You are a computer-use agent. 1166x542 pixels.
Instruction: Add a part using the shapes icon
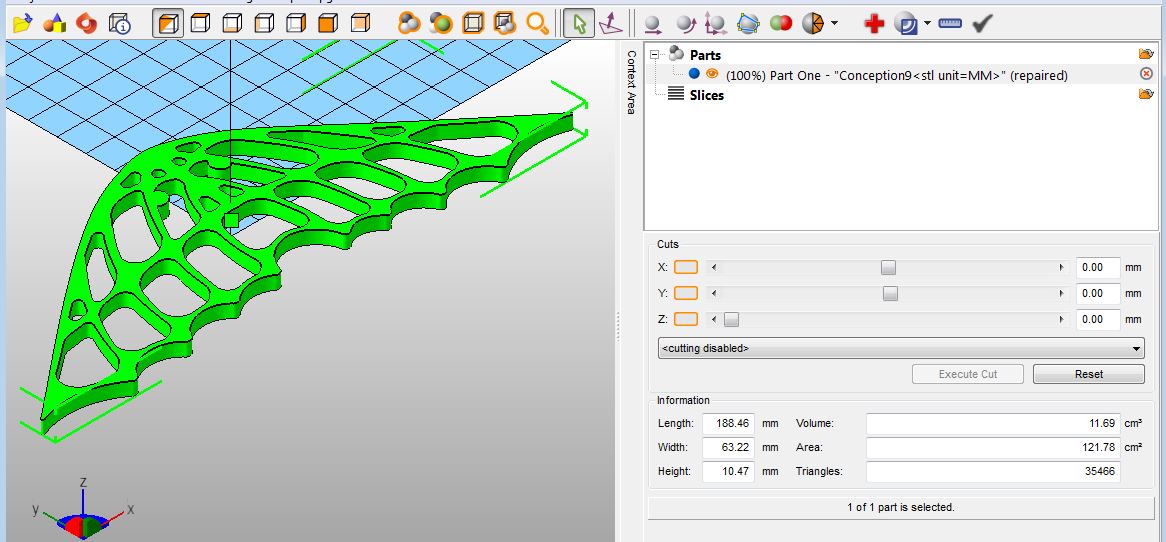tap(54, 24)
